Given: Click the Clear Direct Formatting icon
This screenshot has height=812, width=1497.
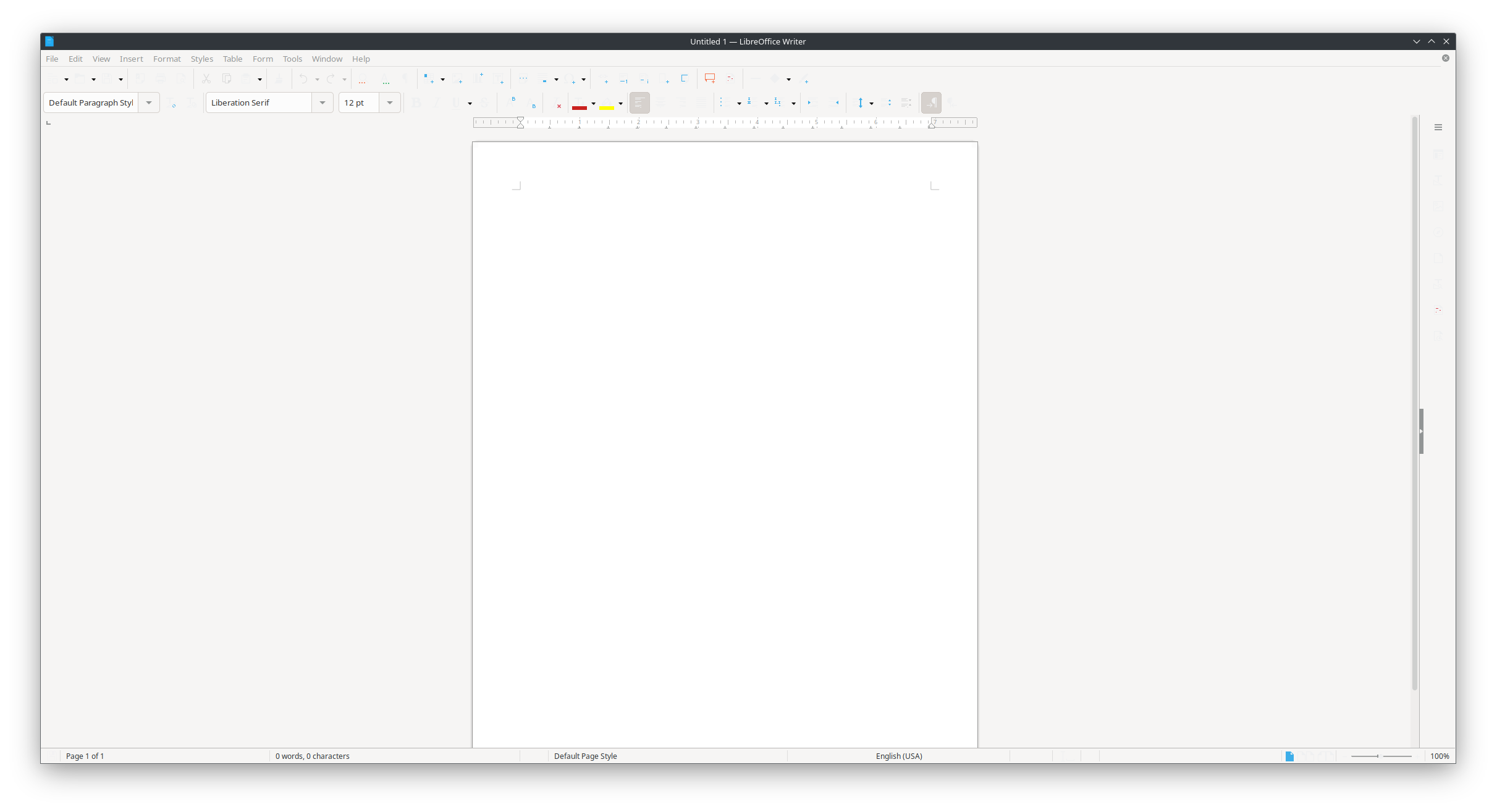Looking at the screenshot, I should tap(556, 103).
